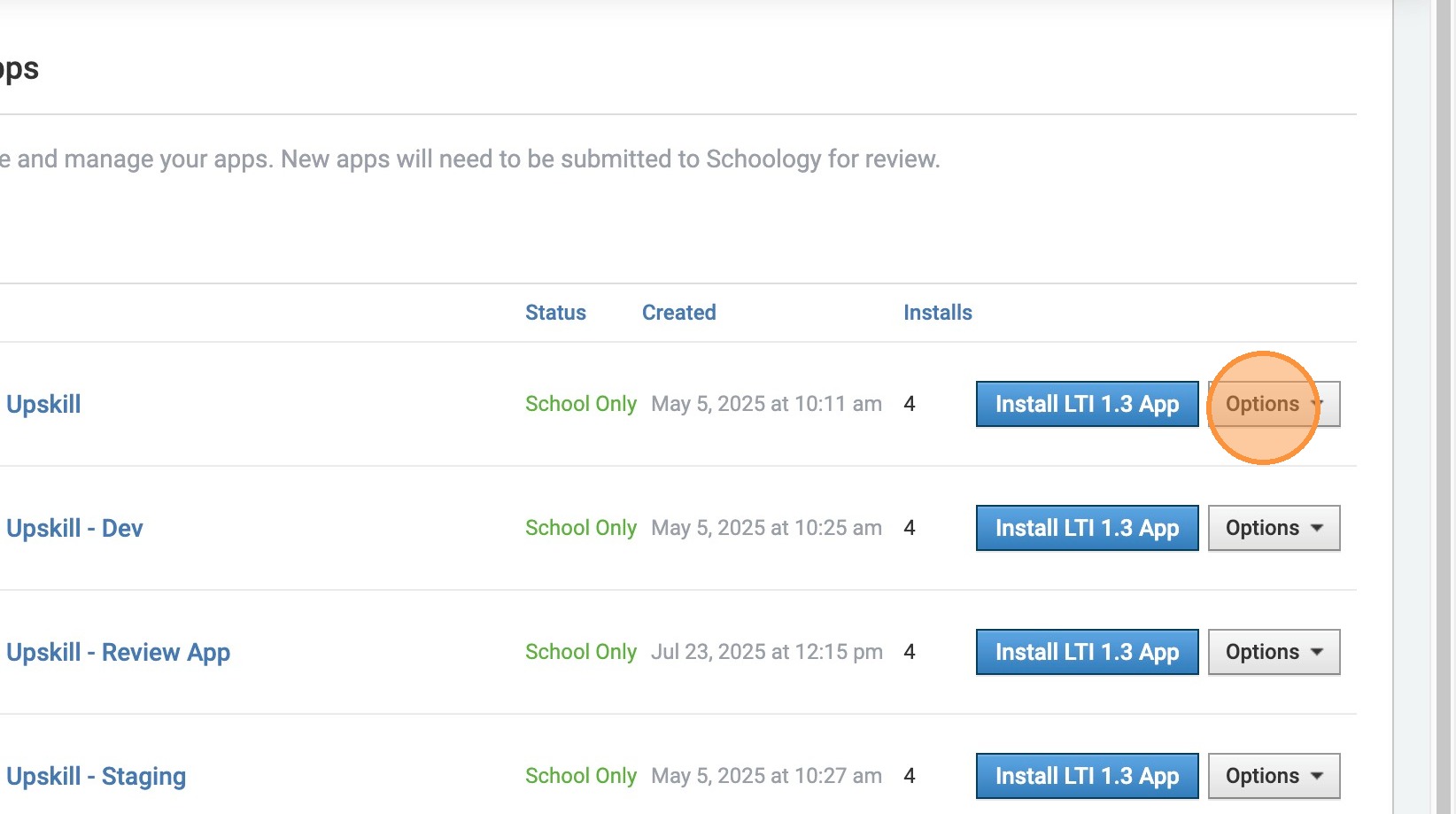Screen dimensions: 1456x814
Task: Click the Upskill - Staging School Only status
Action: click(580, 776)
